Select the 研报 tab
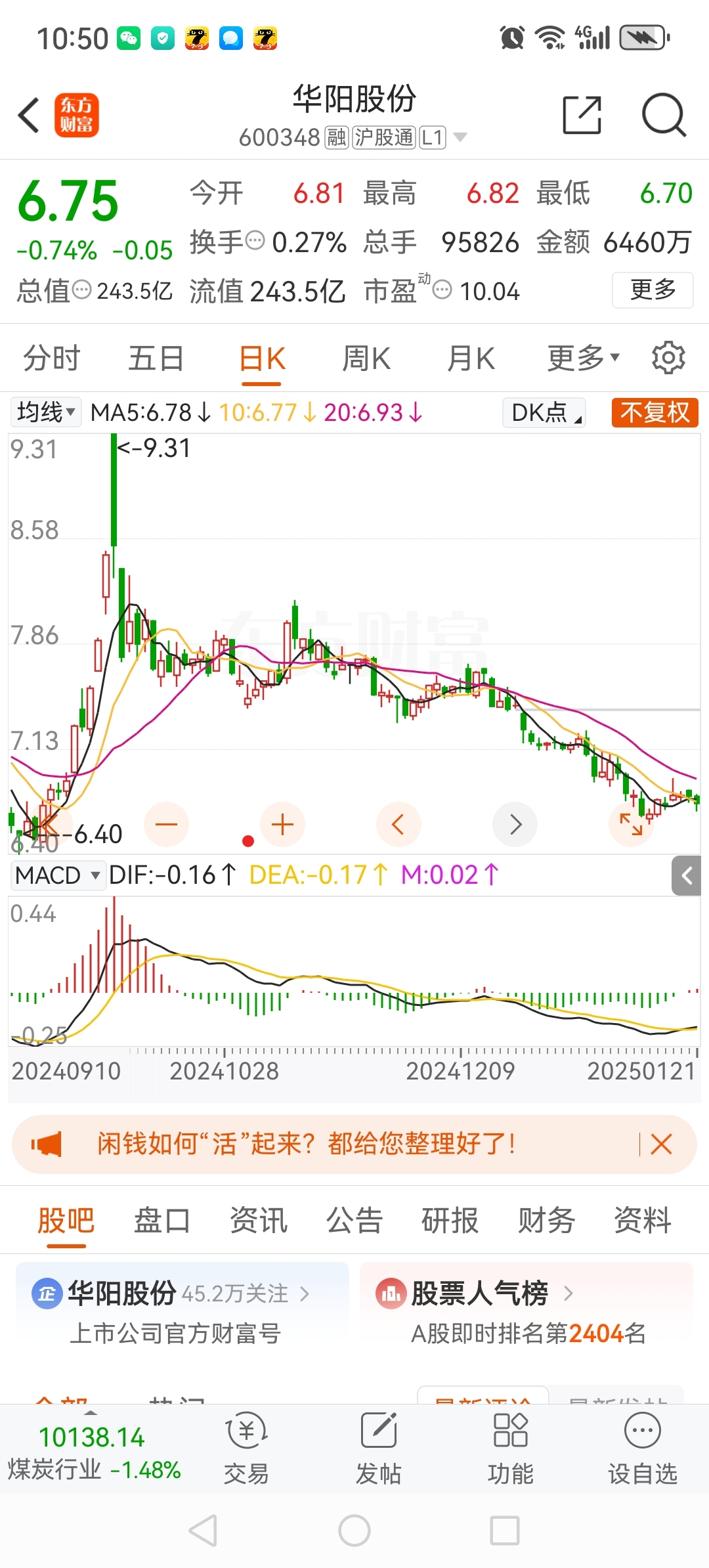The width and height of the screenshot is (709, 1568). [x=450, y=1221]
